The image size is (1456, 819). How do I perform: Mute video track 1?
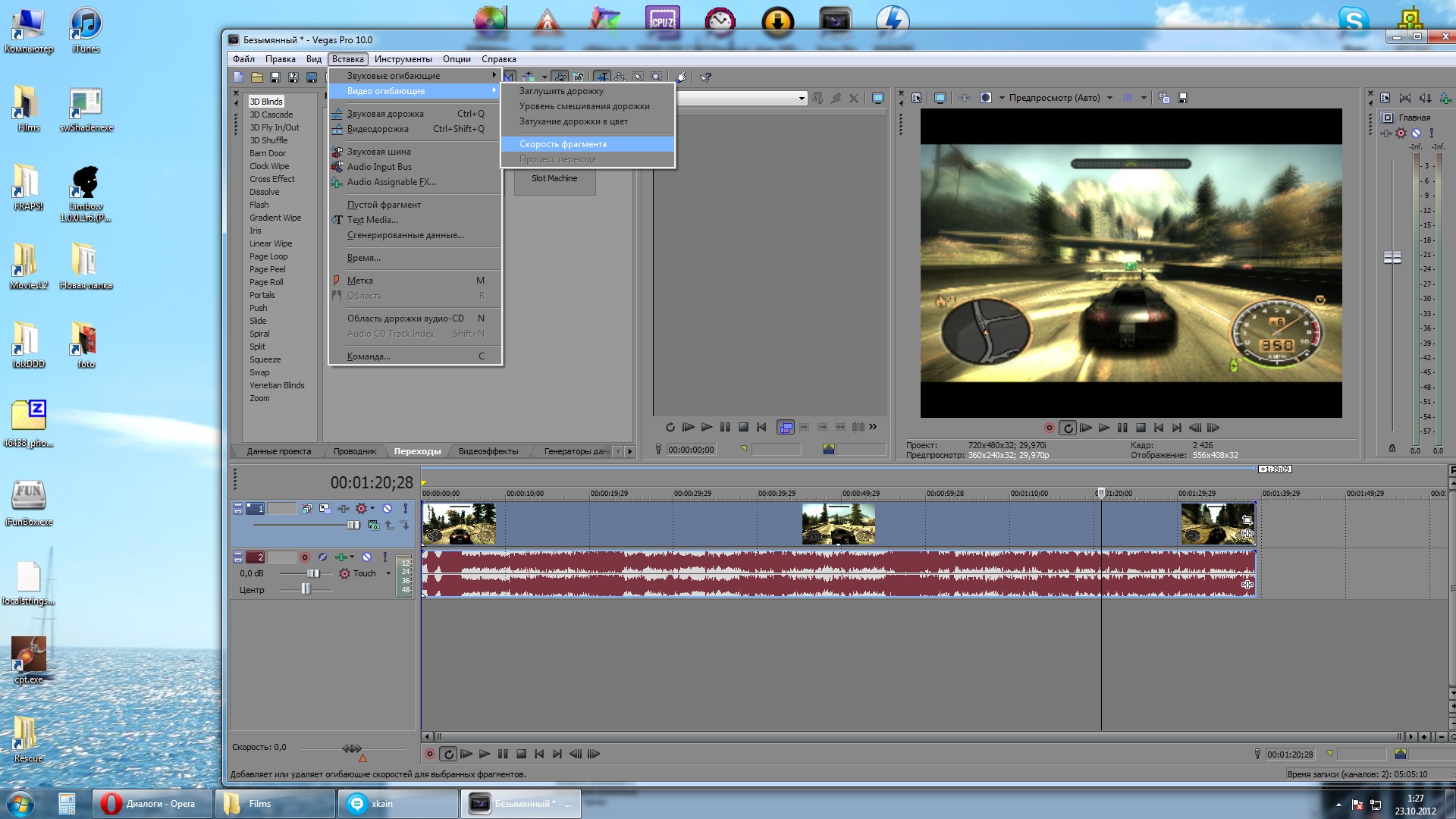(388, 509)
